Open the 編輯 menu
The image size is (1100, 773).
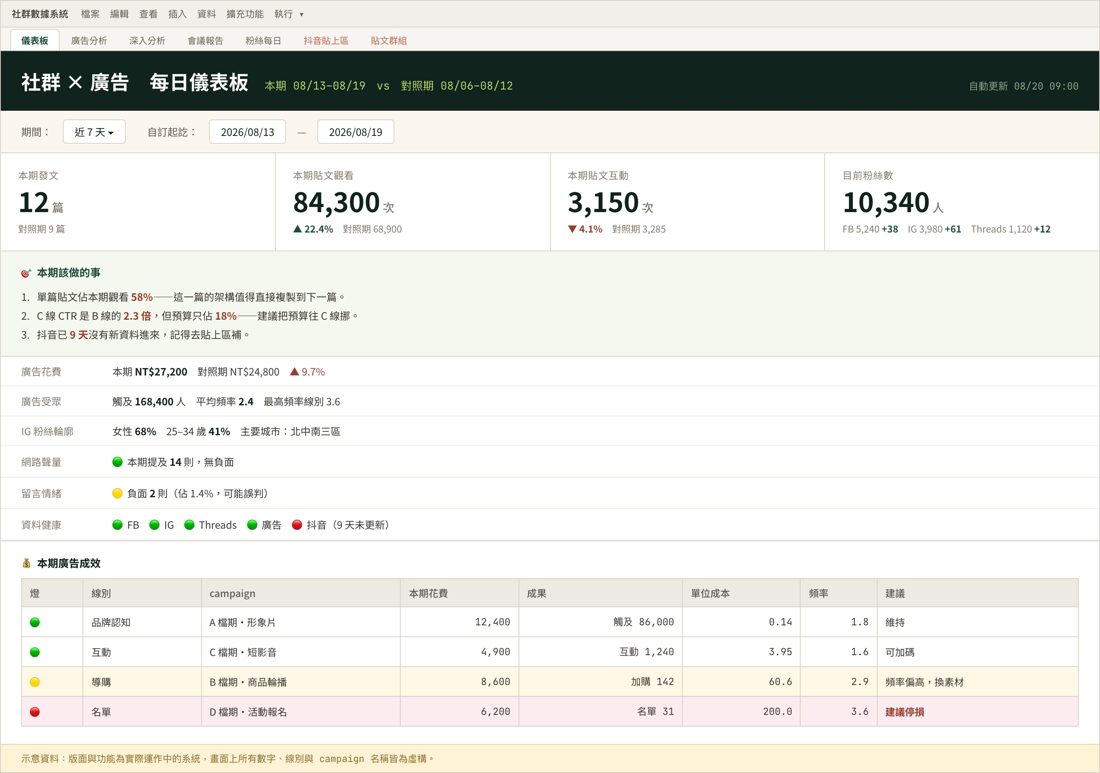pyautogui.click(x=119, y=14)
